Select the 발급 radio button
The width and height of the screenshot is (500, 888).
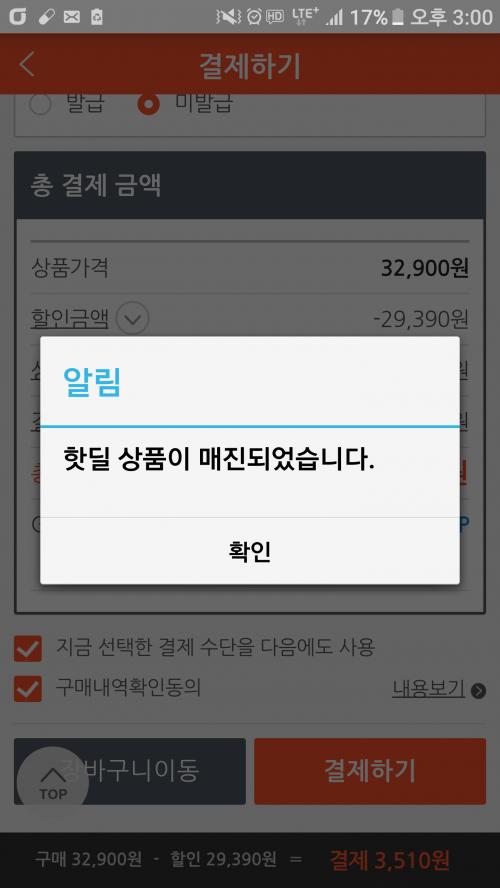41,104
